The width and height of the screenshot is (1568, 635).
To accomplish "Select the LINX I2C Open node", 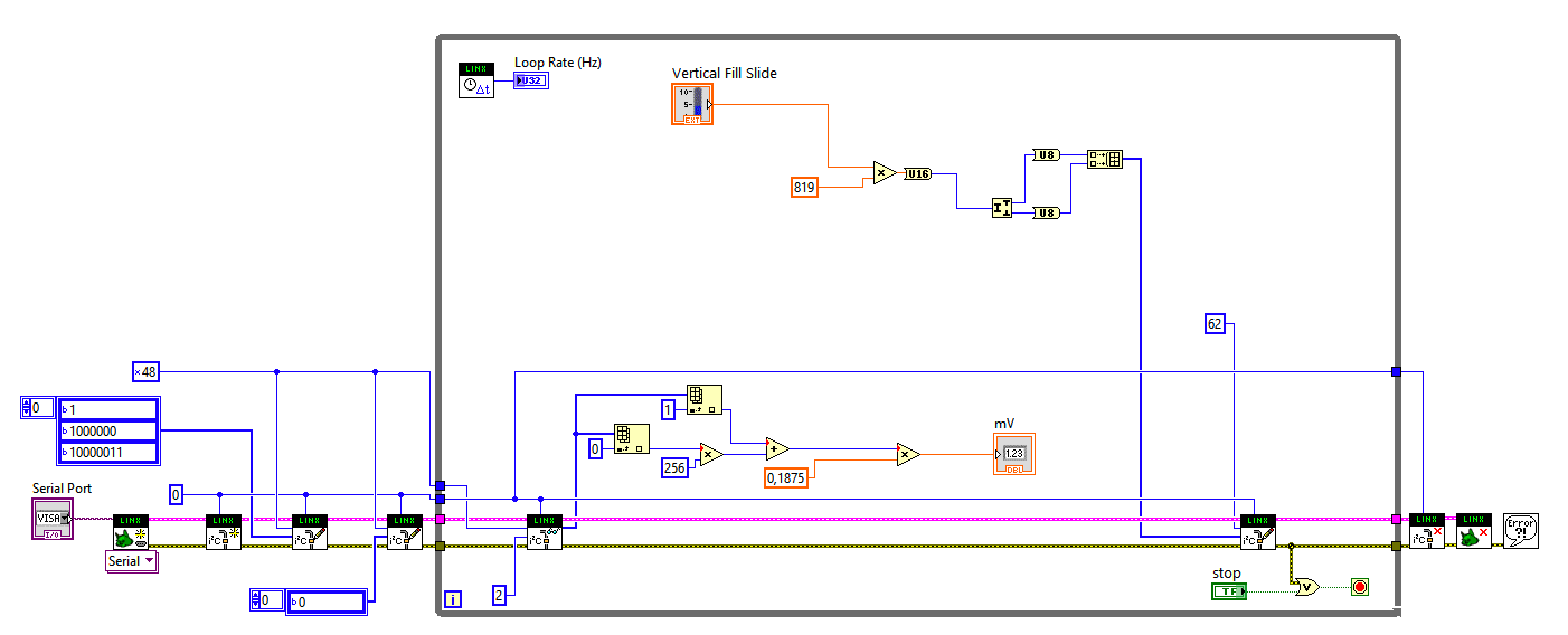I will click(x=223, y=532).
